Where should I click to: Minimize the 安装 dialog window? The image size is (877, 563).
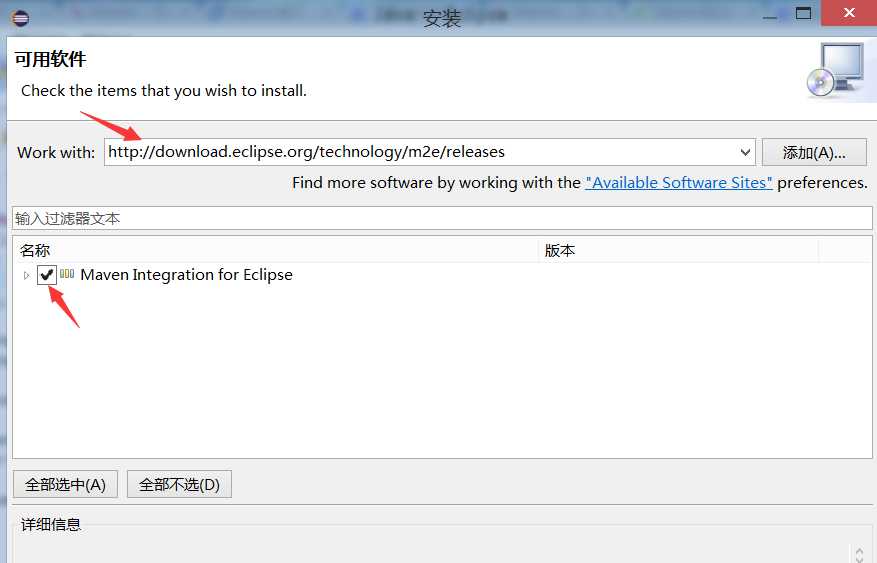770,15
